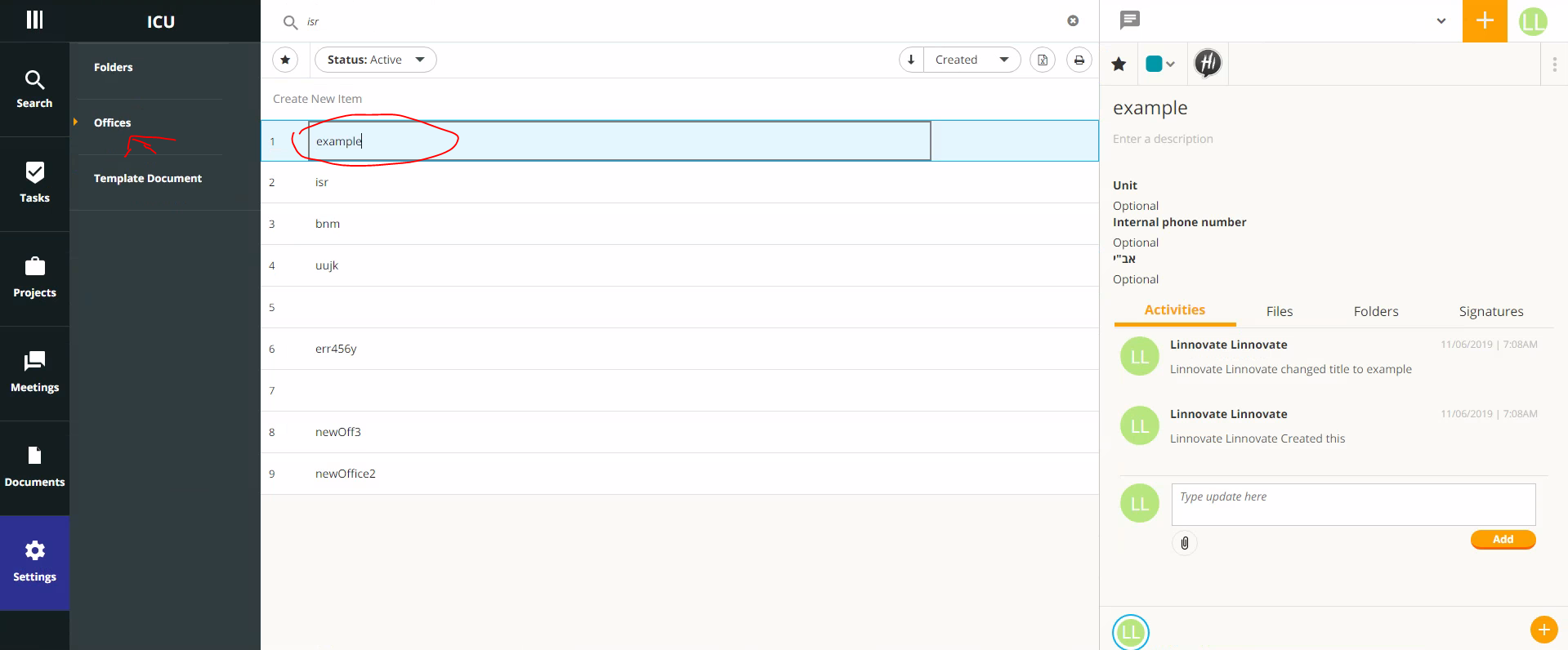Screen dimensions: 1568x650
Task: Toggle sort direction arrow
Action: pos(911,60)
